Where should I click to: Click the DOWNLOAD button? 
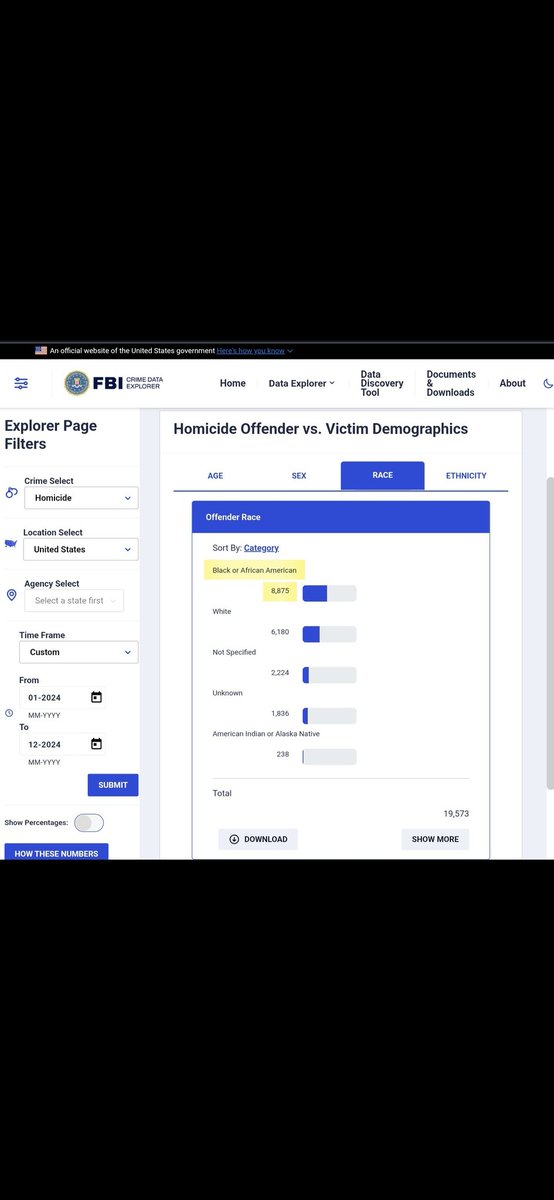[258, 839]
